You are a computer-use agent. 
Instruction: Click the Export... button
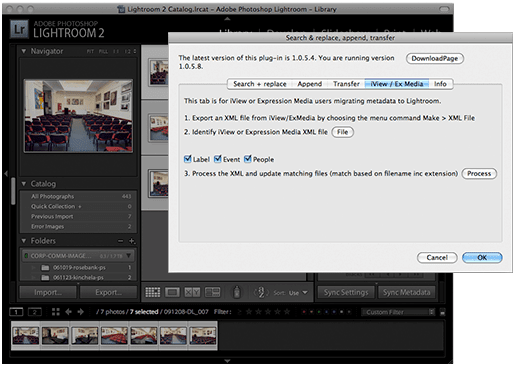pos(108,292)
